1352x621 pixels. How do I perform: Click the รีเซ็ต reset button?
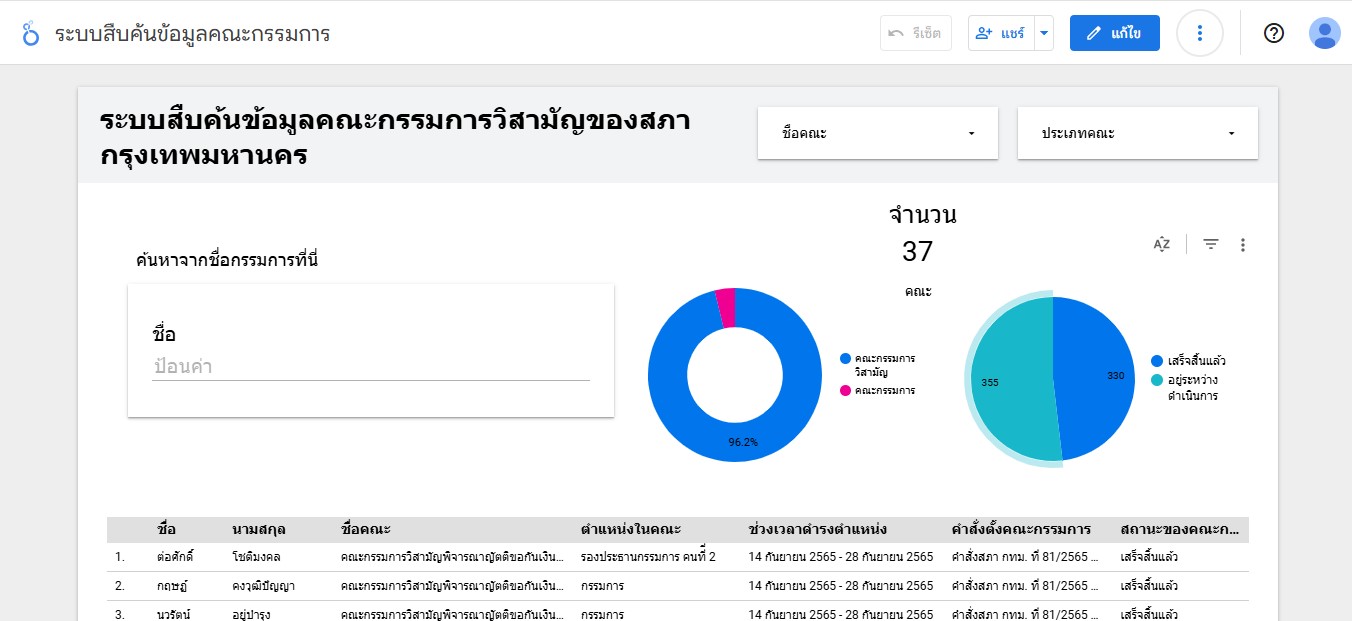pos(913,33)
